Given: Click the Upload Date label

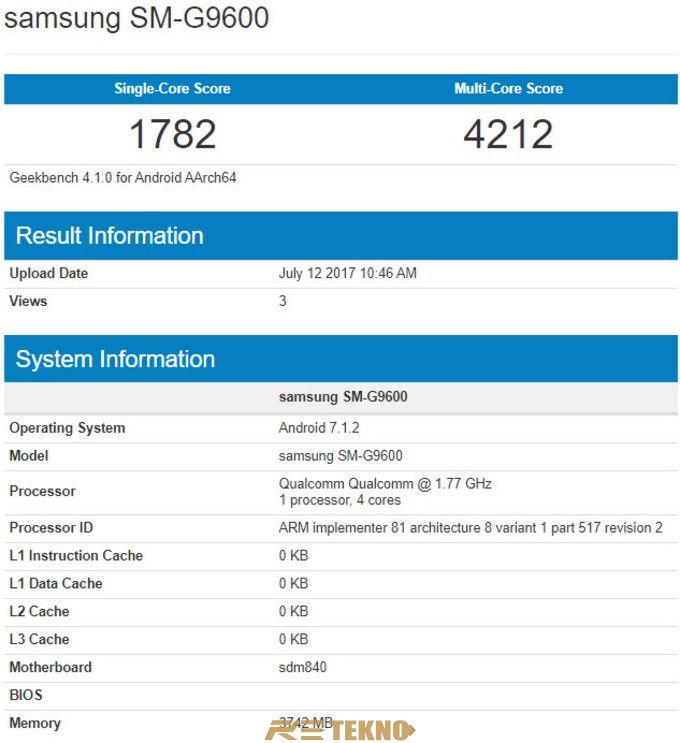Looking at the screenshot, I should [x=48, y=273].
